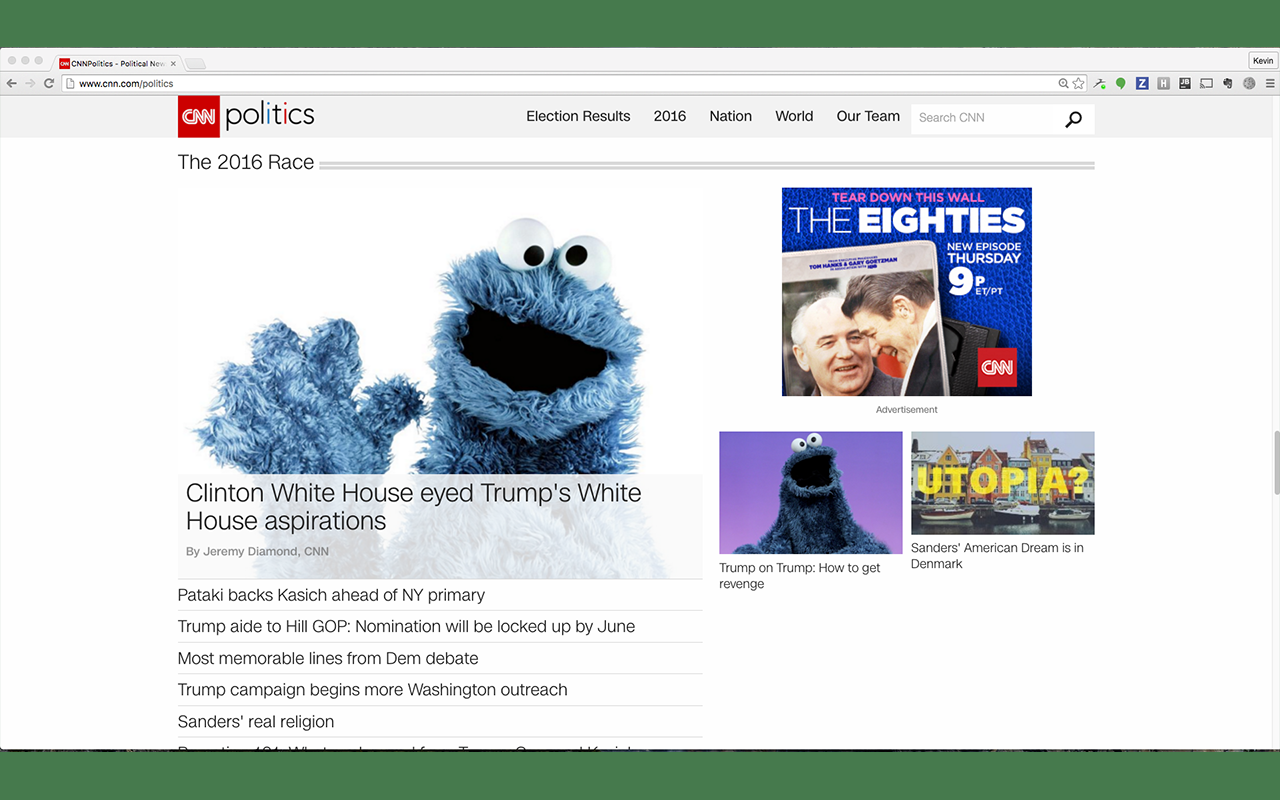Image resolution: width=1280 pixels, height=800 pixels.
Task: Open the Clinton White House eyed Trump's headline
Action: pyautogui.click(x=413, y=507)
